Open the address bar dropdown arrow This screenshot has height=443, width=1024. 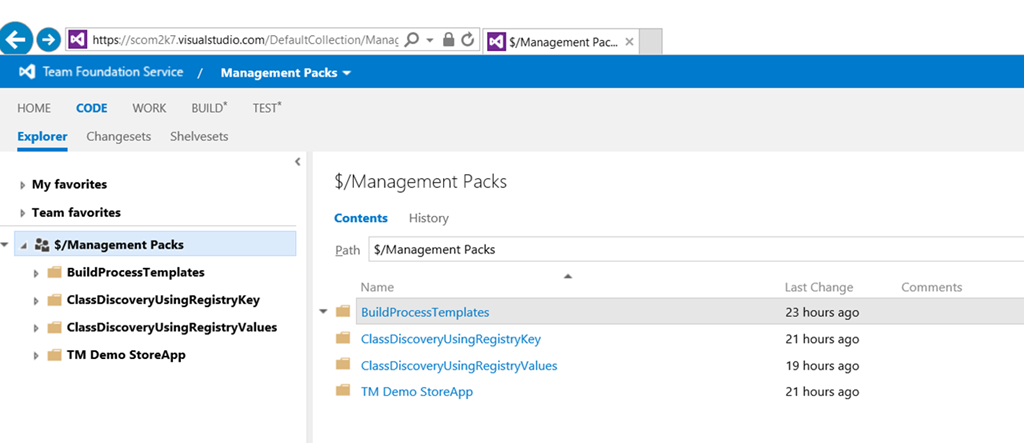(x=430, y=41)
